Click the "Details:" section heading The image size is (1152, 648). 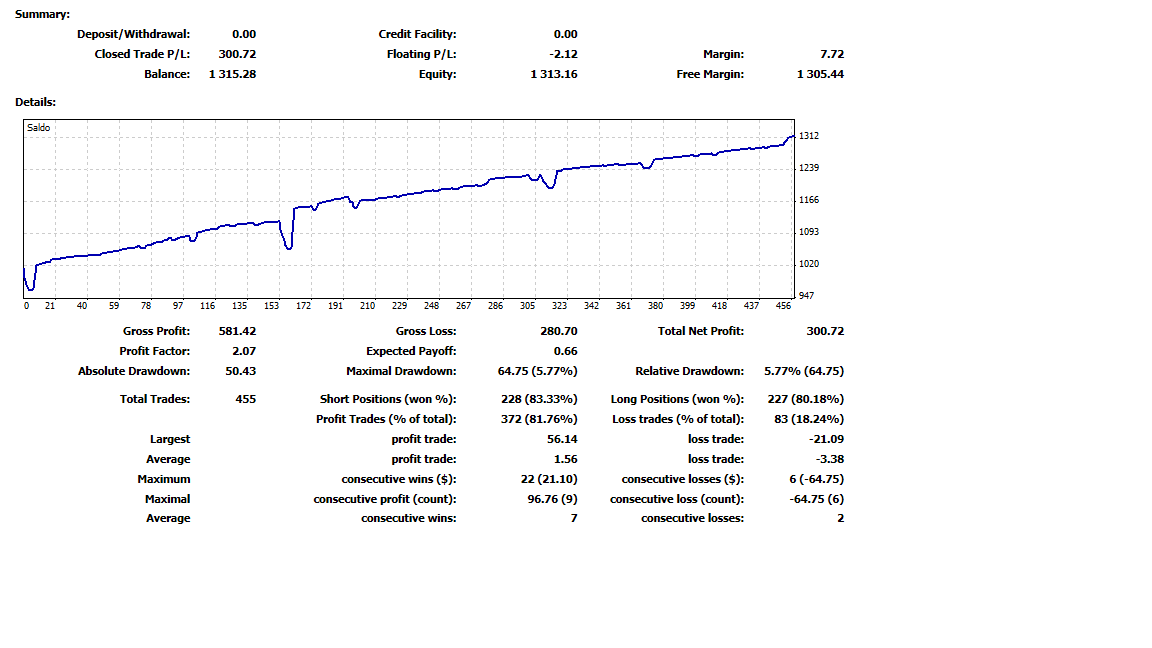point(36,102)
